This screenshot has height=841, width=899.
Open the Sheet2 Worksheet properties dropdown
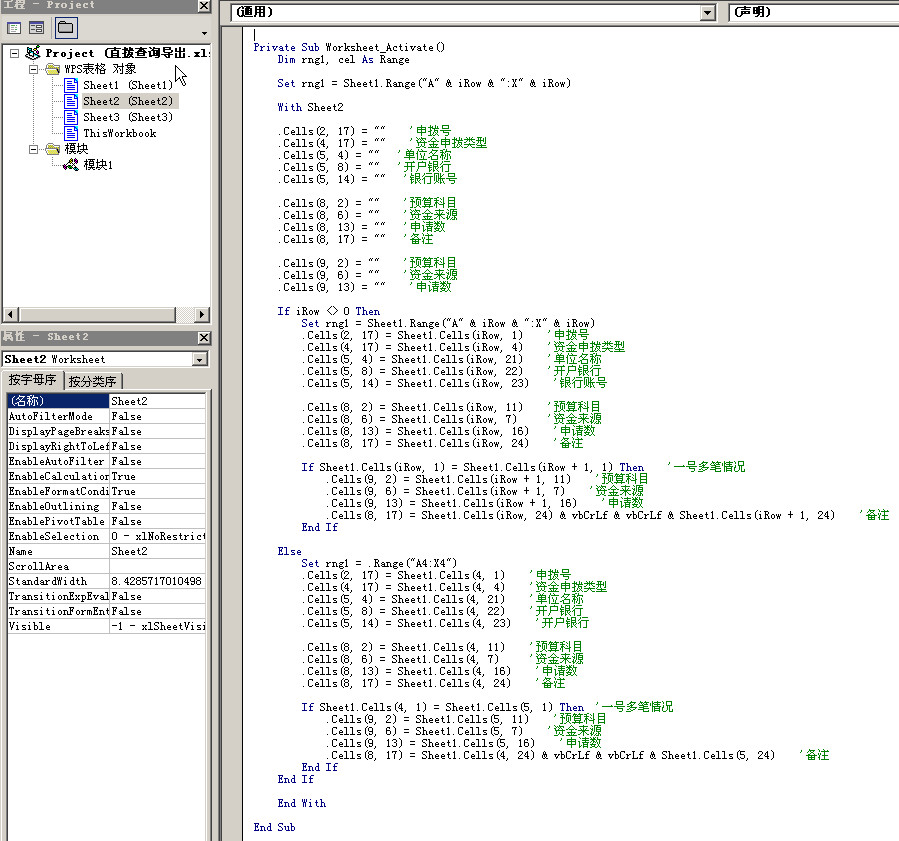coord(200,359)
